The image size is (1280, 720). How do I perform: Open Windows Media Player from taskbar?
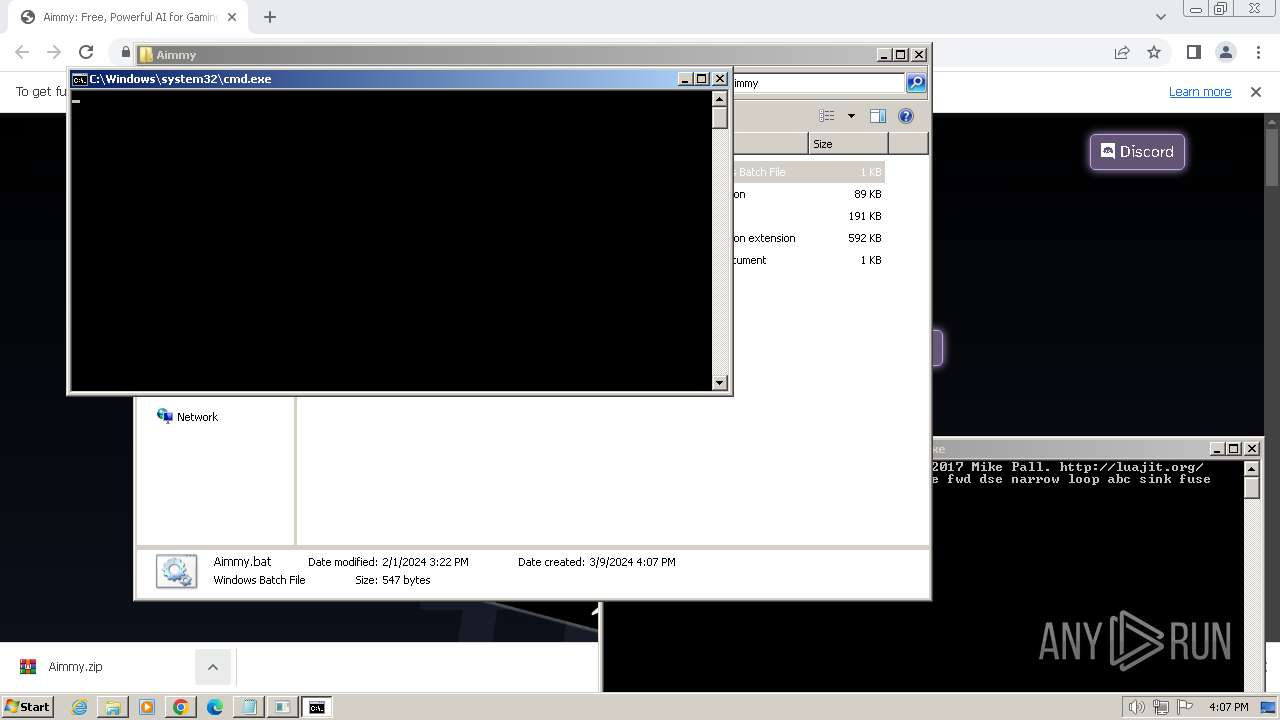[x=147, y=707]
